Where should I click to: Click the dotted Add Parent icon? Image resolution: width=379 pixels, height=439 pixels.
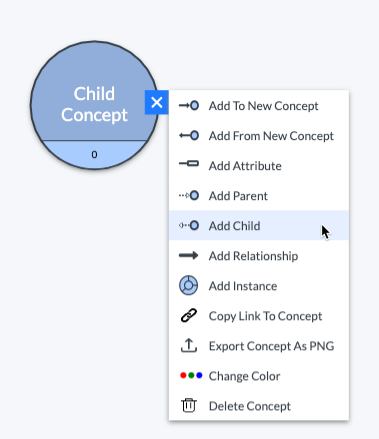pyautogui.click(x=189, y=196)
